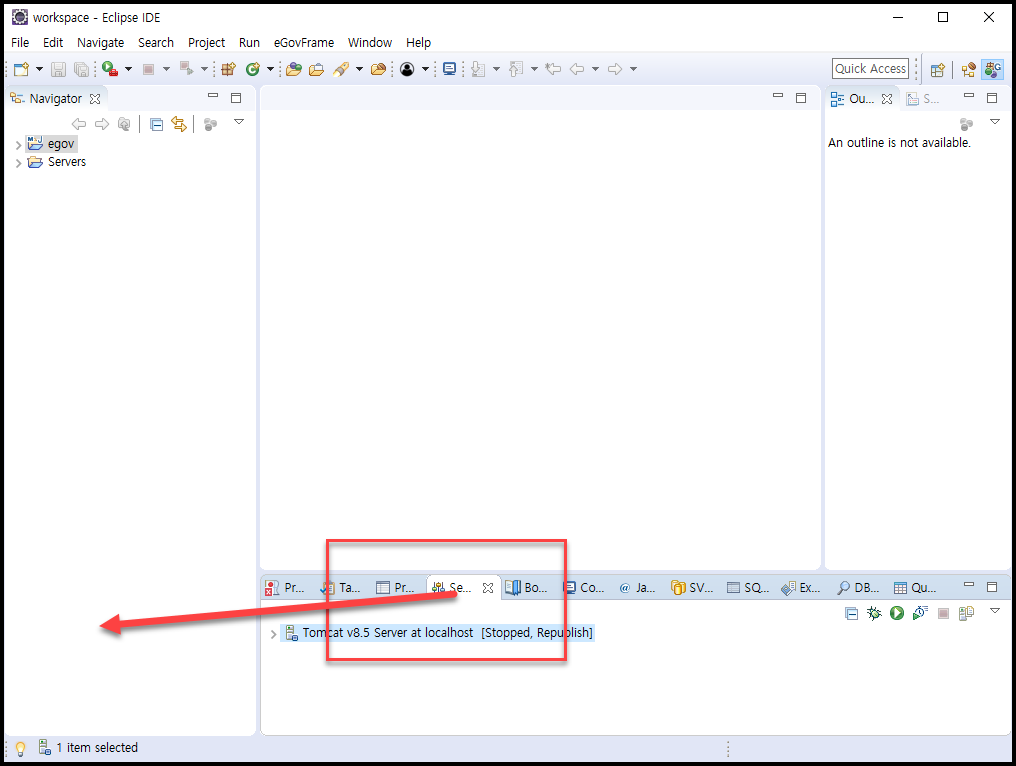Viewport: 1016px width, 766px height.
Task: Click the green New Java Class icon
Action: (253, 69)
